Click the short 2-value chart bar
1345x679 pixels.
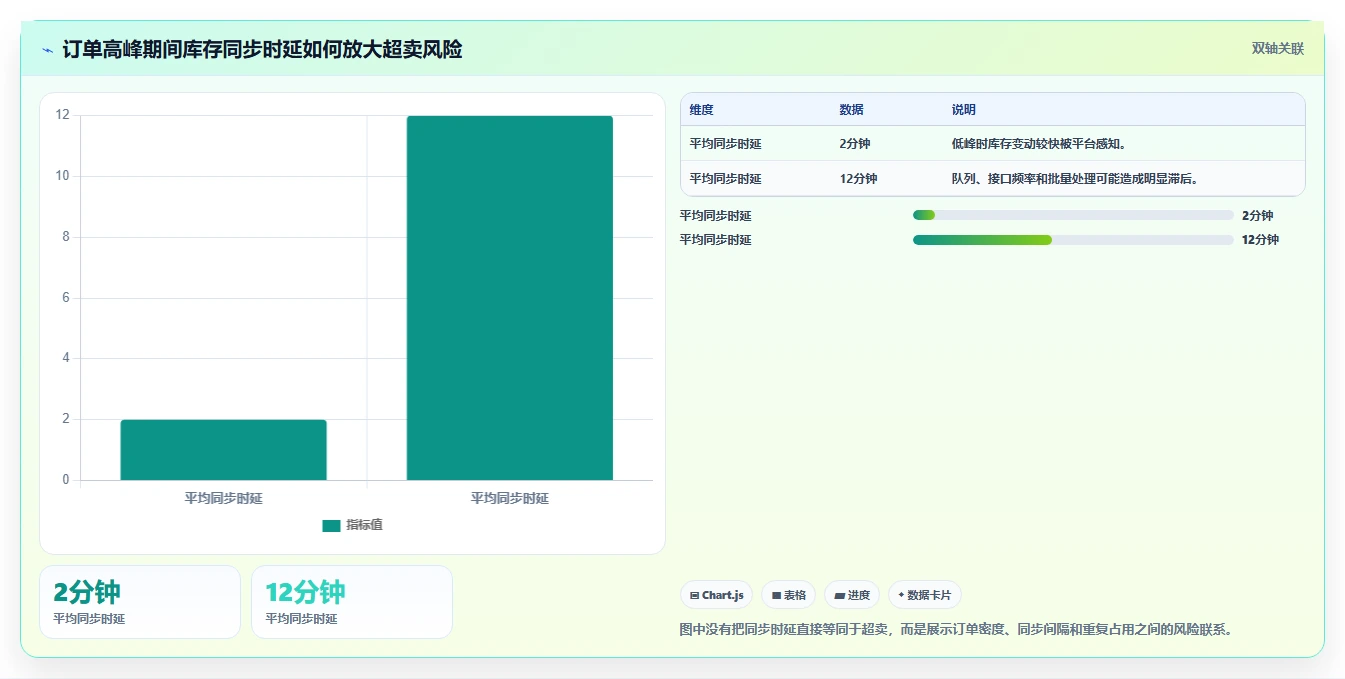point(223,450)
